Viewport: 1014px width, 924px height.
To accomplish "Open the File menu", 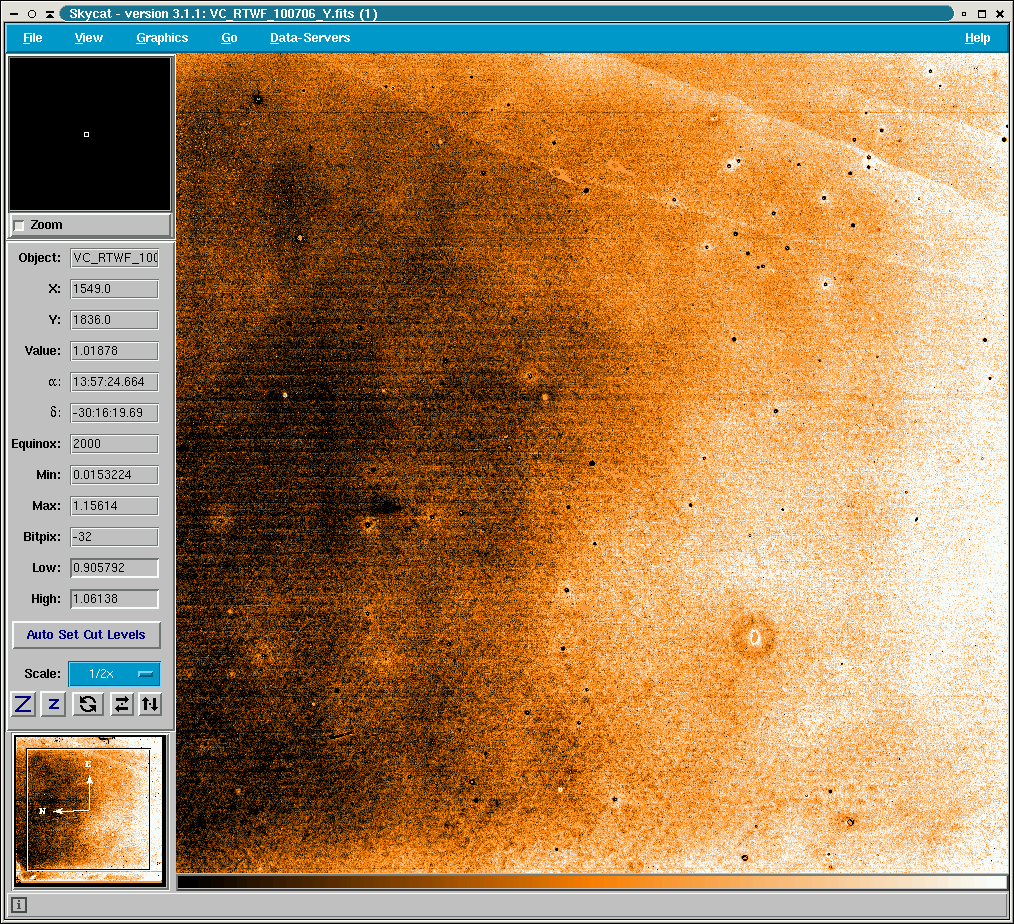I will [x=32, y=38].
